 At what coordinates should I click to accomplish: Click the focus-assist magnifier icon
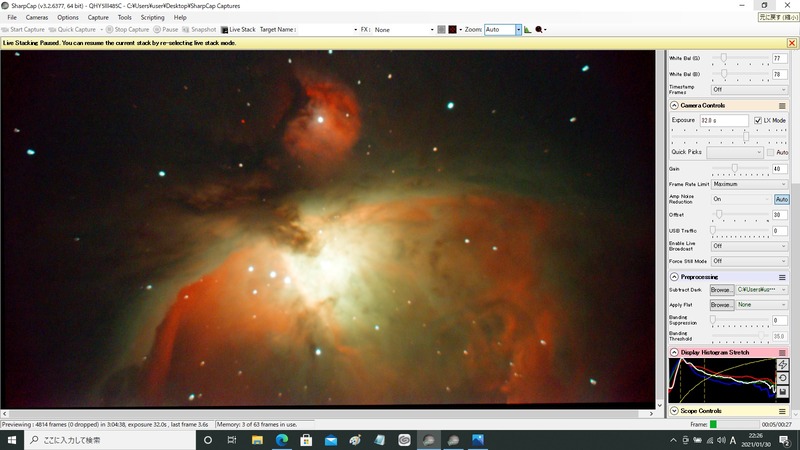pyautogui.click(x=539, y=30)
